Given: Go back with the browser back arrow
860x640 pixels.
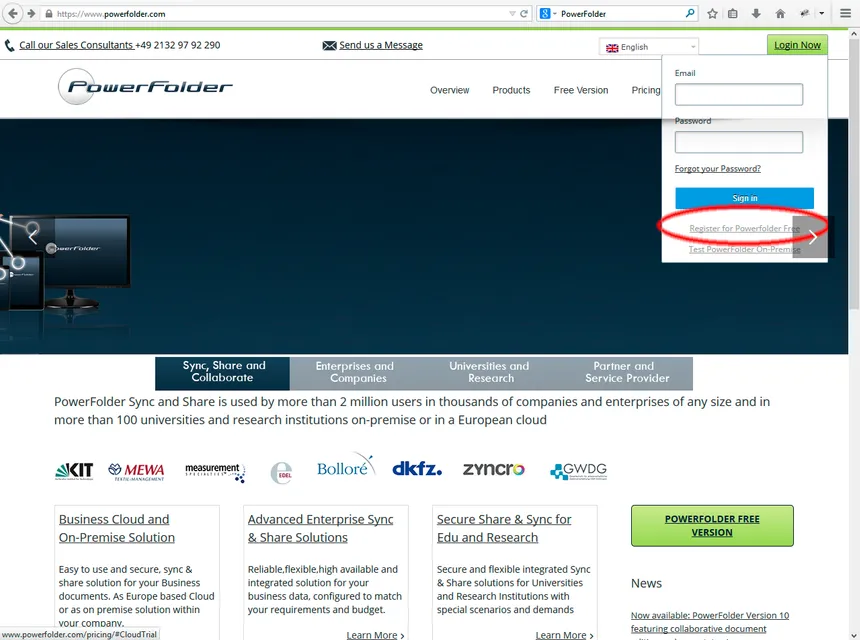Looking at the screenshot, I should pos(13,14).
